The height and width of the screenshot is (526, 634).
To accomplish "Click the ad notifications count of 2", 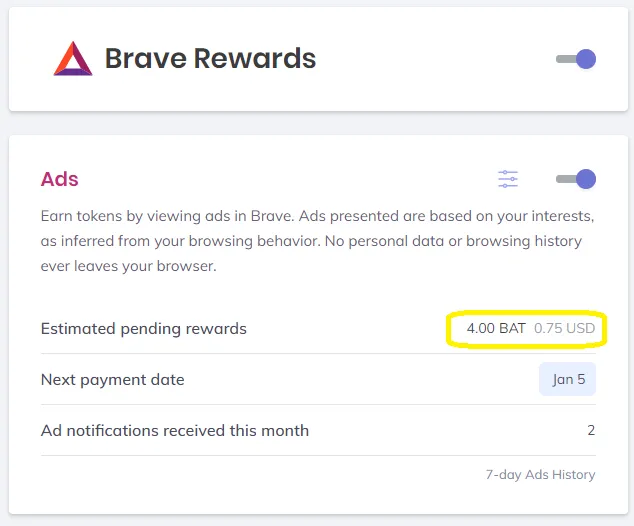I will tap(591, 430).
